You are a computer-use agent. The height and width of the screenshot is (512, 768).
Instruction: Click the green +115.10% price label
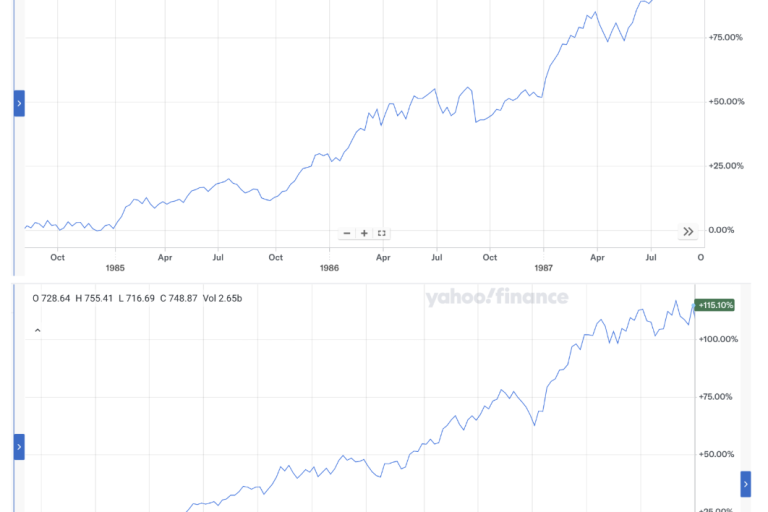(x=715, y=305)
